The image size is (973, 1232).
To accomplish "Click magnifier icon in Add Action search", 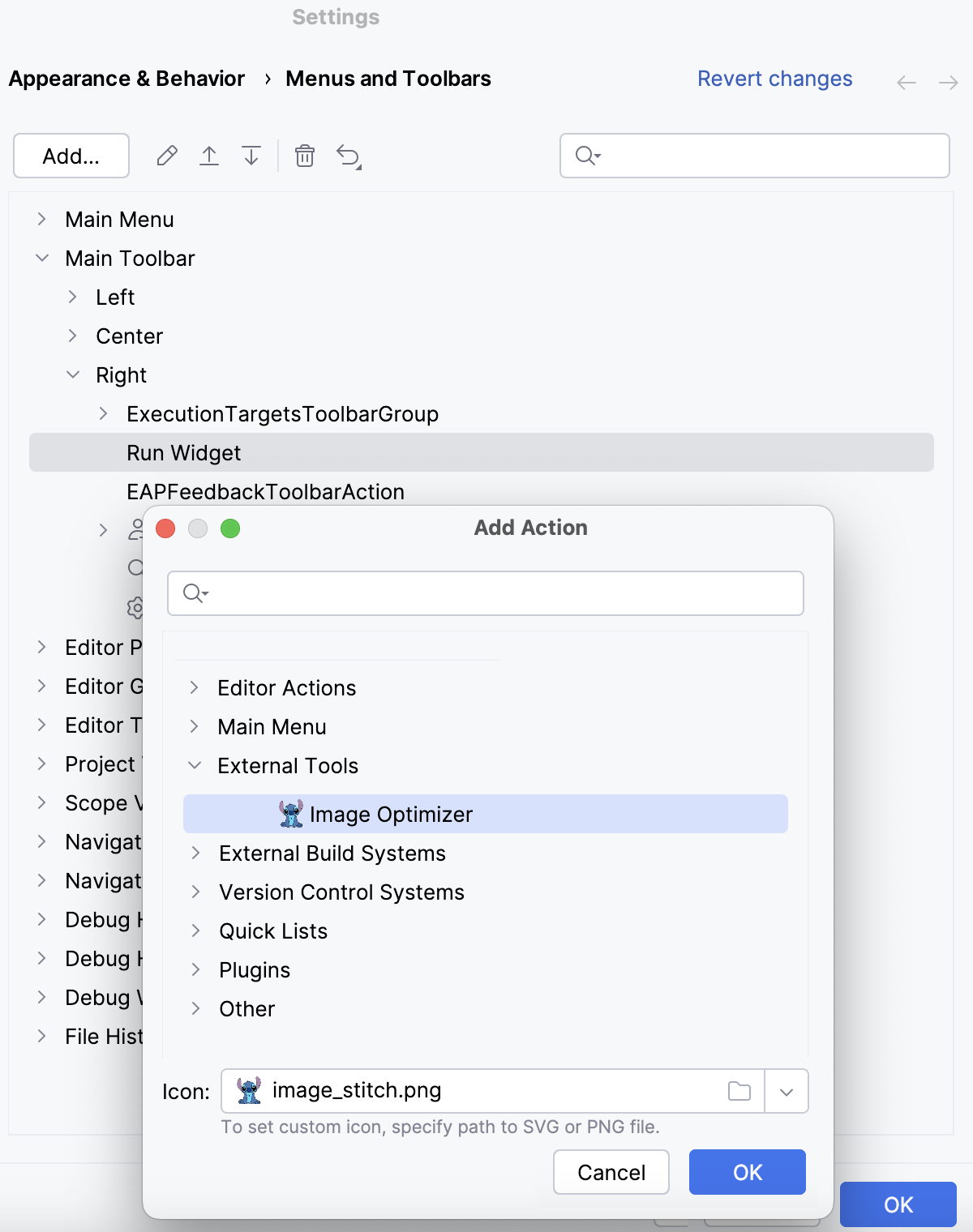I will coord(194,592).
